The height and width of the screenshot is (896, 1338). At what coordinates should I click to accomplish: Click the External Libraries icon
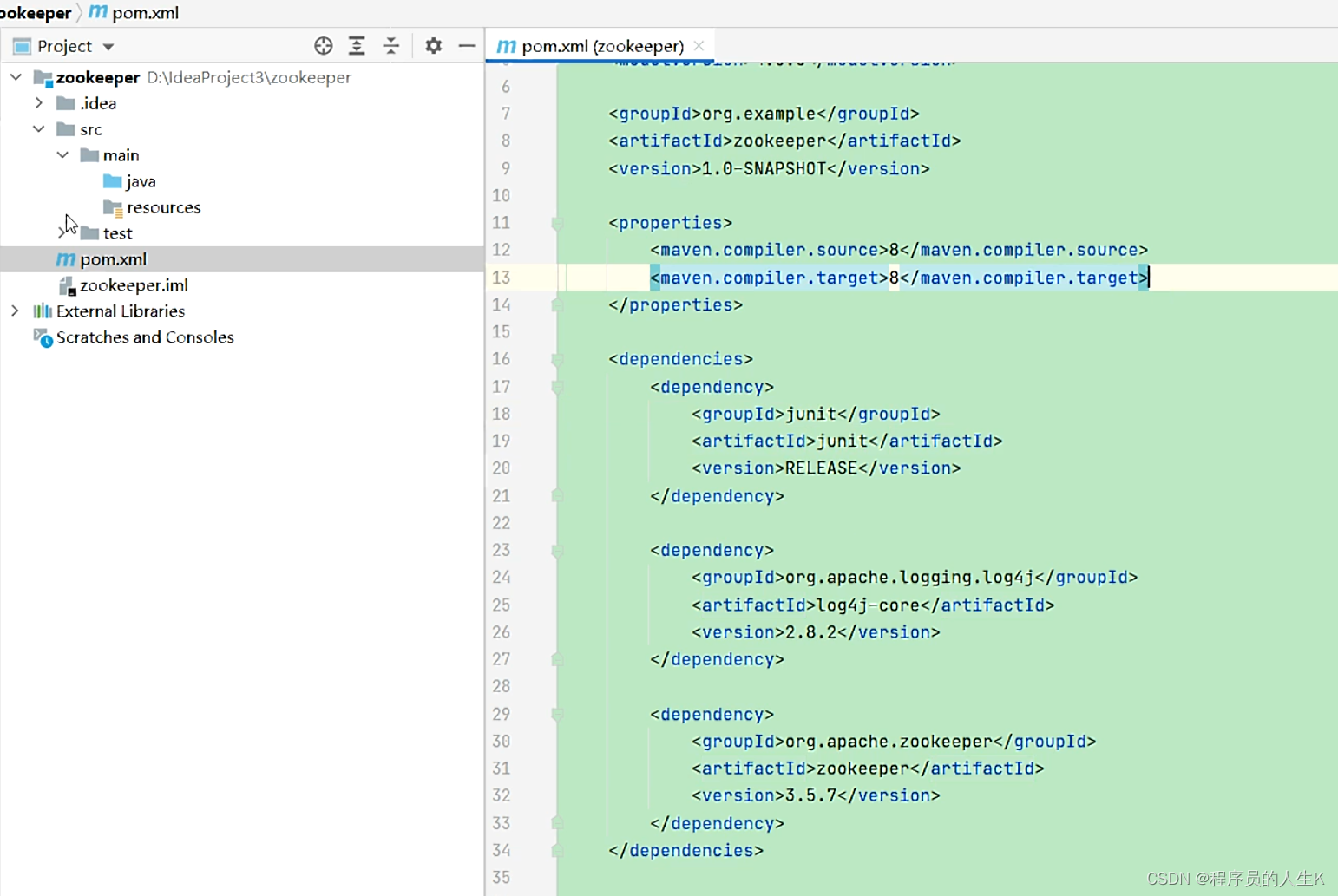(x=43, y=311)
